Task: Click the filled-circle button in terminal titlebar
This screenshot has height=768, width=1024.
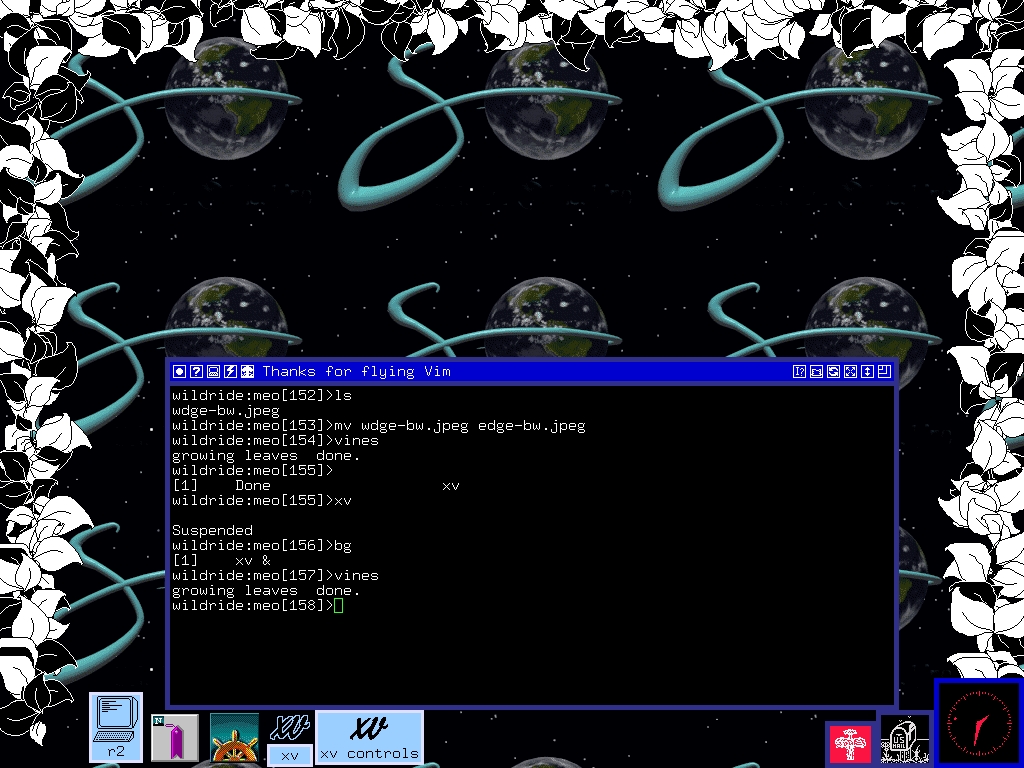Action: pyautogui.click(x=179, y=372)
